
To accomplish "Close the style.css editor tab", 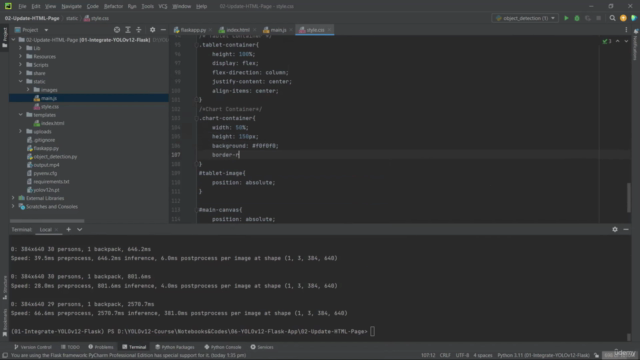I will tap(329, 30).
